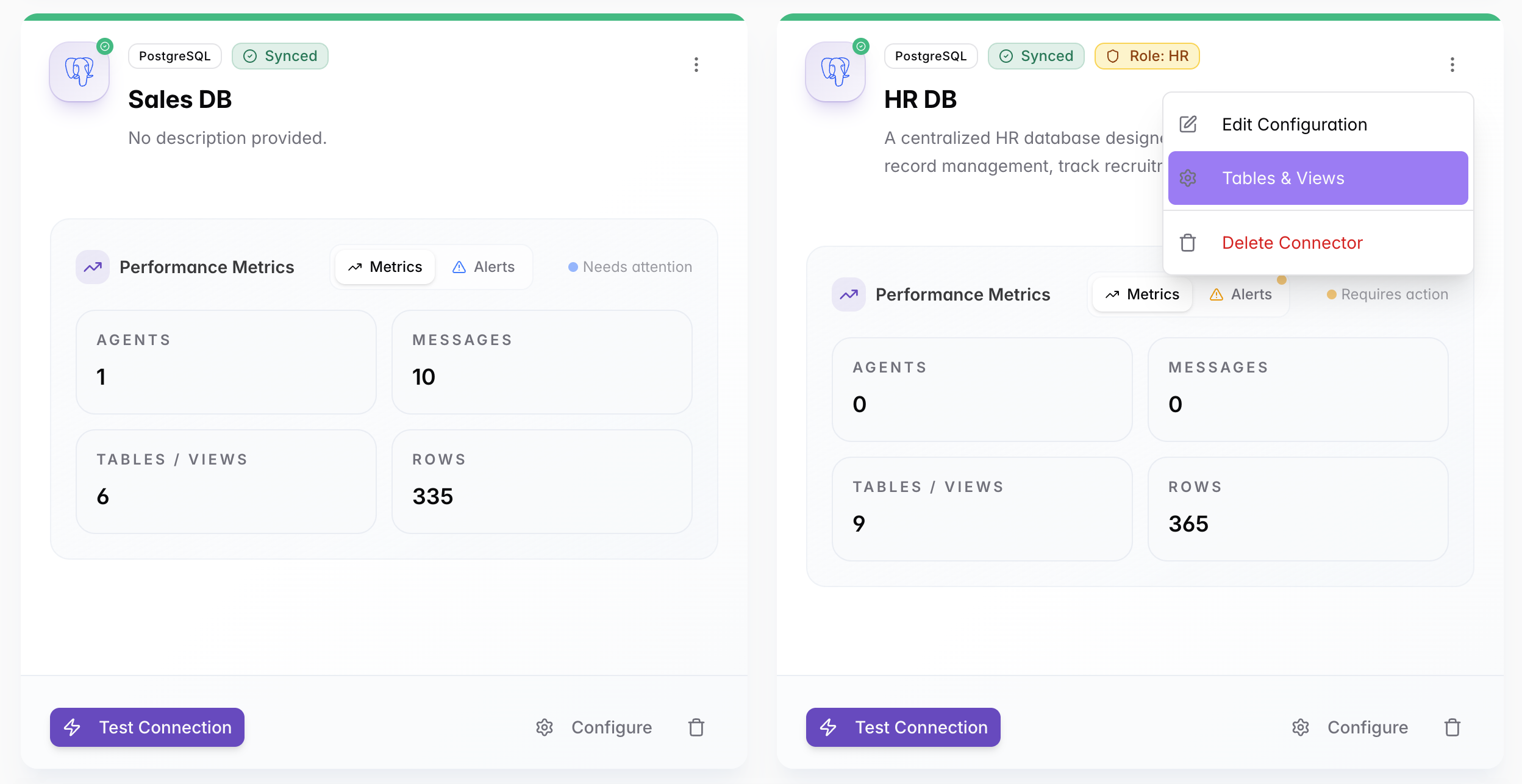
Task: Select the Sales DB Metrics tab
Action: (385, 267)
